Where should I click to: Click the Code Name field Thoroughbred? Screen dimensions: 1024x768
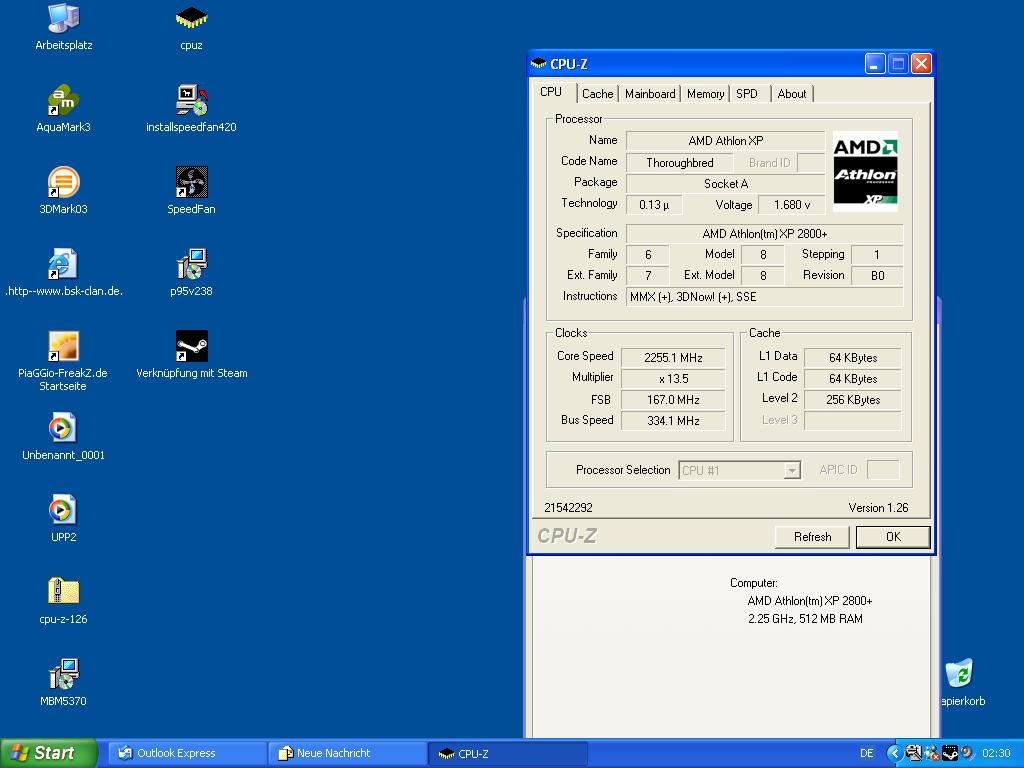pyautogui.click(x=679, y=163)
